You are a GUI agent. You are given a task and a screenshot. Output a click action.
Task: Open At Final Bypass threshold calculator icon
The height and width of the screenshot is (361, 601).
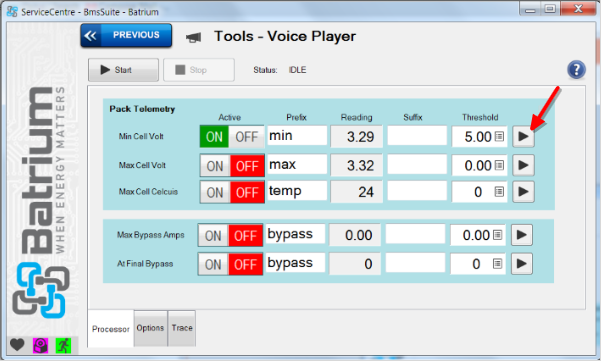point(498,264)
